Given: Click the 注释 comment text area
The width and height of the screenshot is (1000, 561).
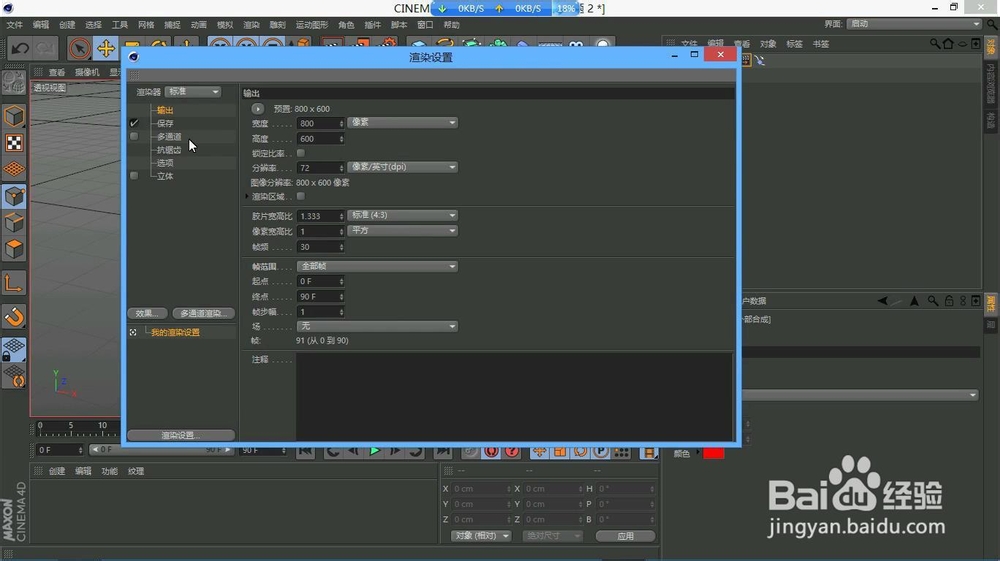Looking at the screenshot, I should (x=514, y=395).
